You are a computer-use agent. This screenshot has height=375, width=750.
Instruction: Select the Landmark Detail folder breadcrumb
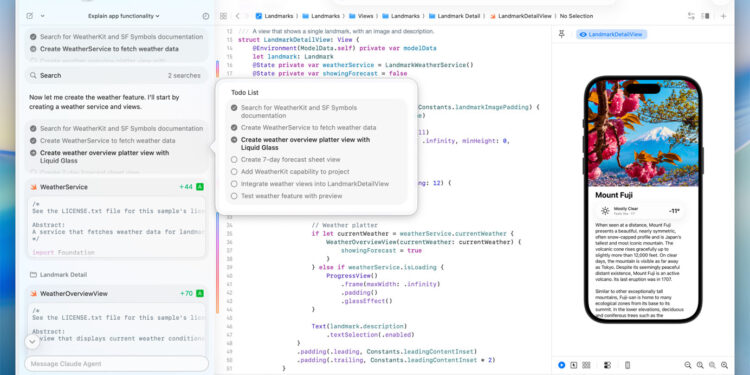point(454,16)
